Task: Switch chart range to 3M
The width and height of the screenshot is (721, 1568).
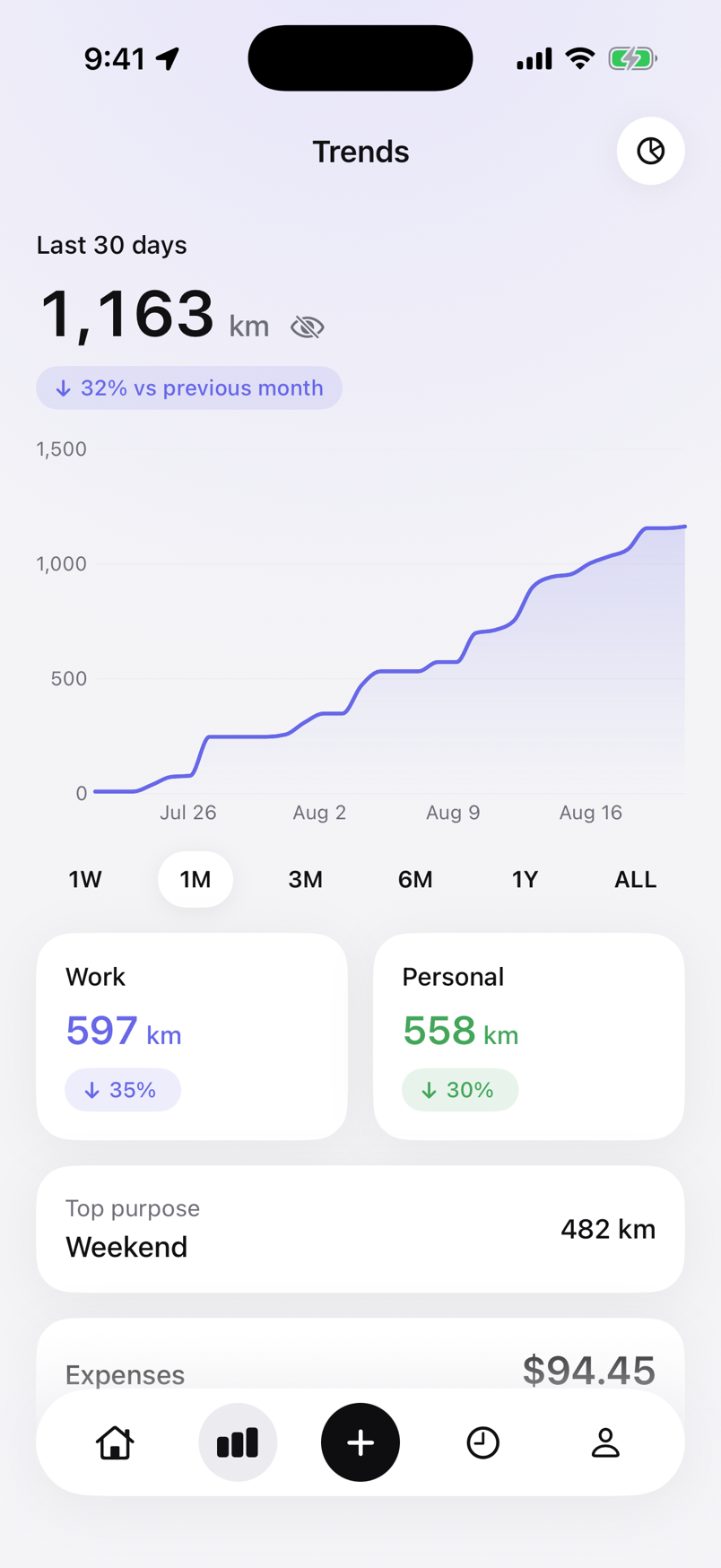Action: (x=305, y=879)
